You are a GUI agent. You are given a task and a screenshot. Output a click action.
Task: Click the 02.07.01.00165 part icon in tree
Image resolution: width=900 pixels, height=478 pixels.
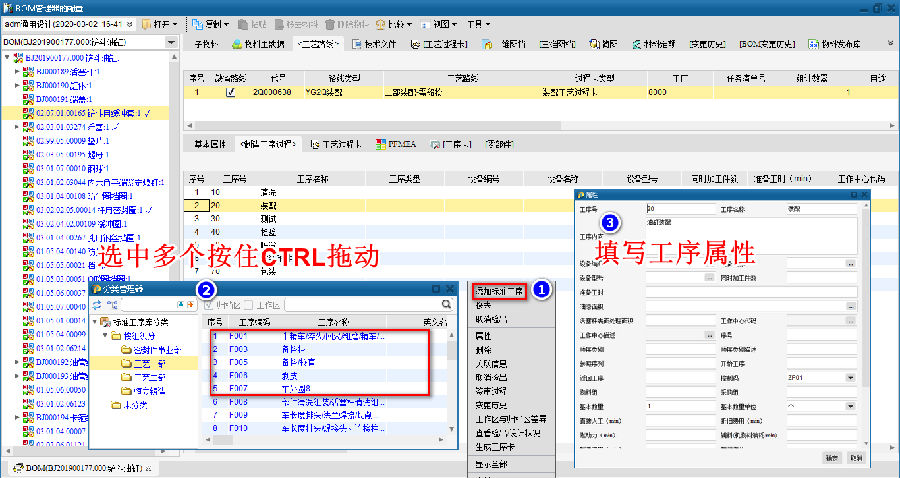(x=28, y=113)
